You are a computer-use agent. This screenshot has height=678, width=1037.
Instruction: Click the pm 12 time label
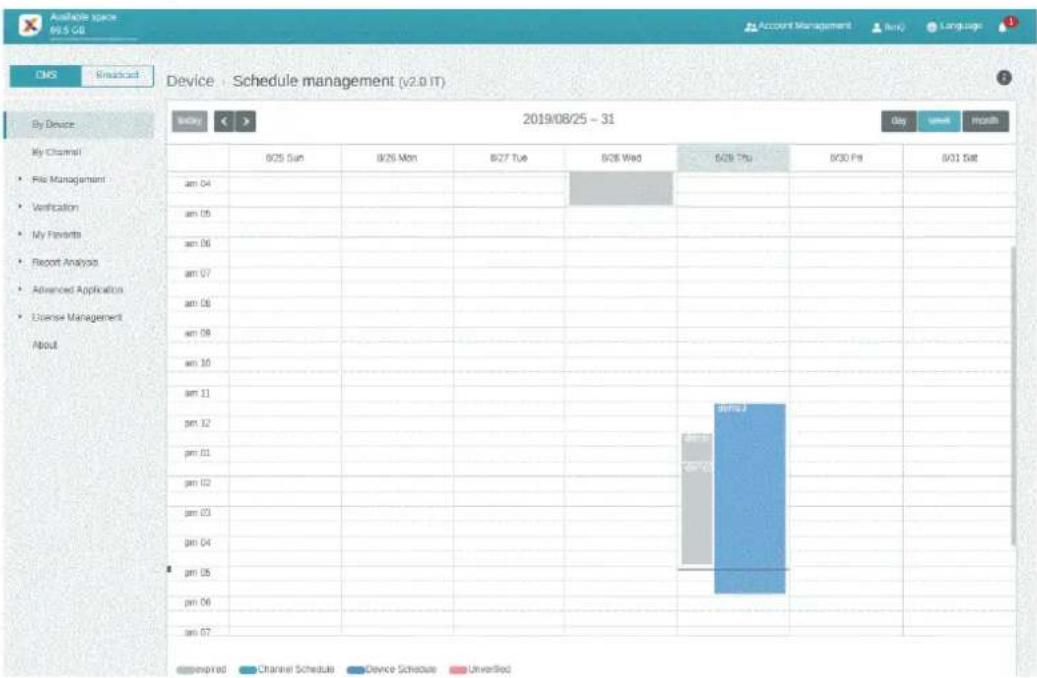pos(198,423)
